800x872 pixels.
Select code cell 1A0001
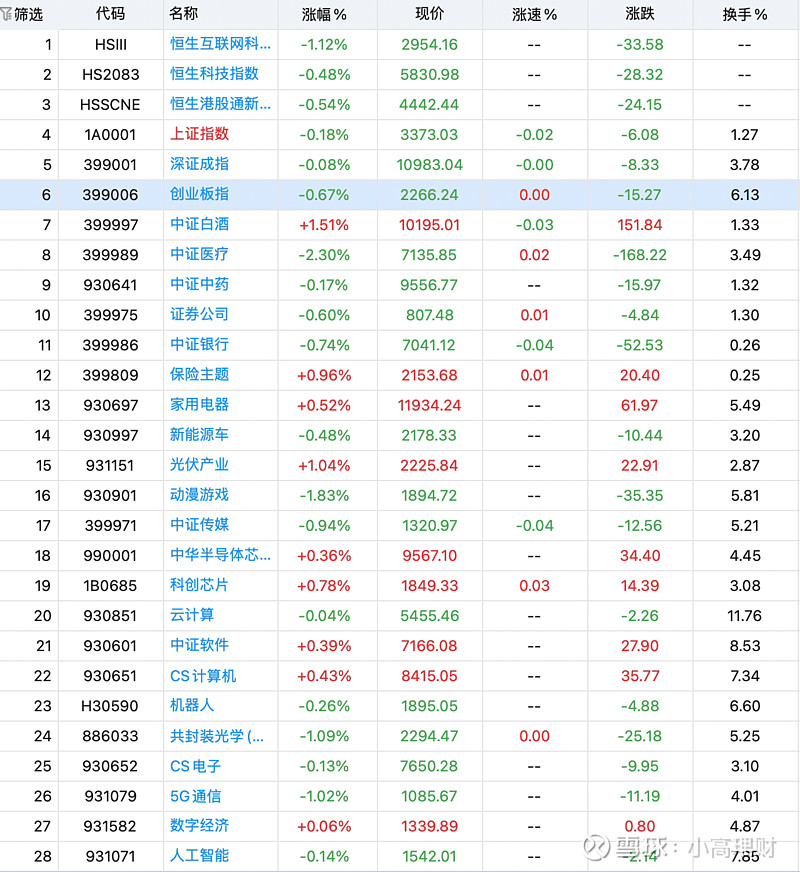pos(110,135)
